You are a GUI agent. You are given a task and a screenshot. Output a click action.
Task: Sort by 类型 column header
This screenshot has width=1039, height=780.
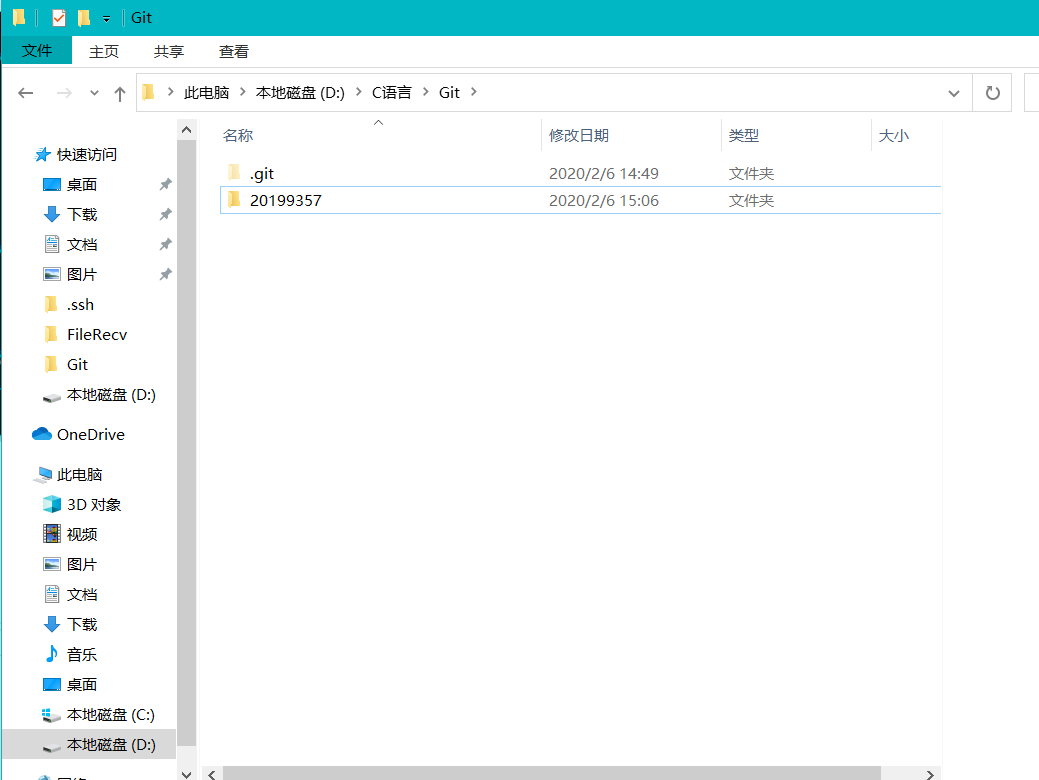pyautogui.click(x=743, y=136)
